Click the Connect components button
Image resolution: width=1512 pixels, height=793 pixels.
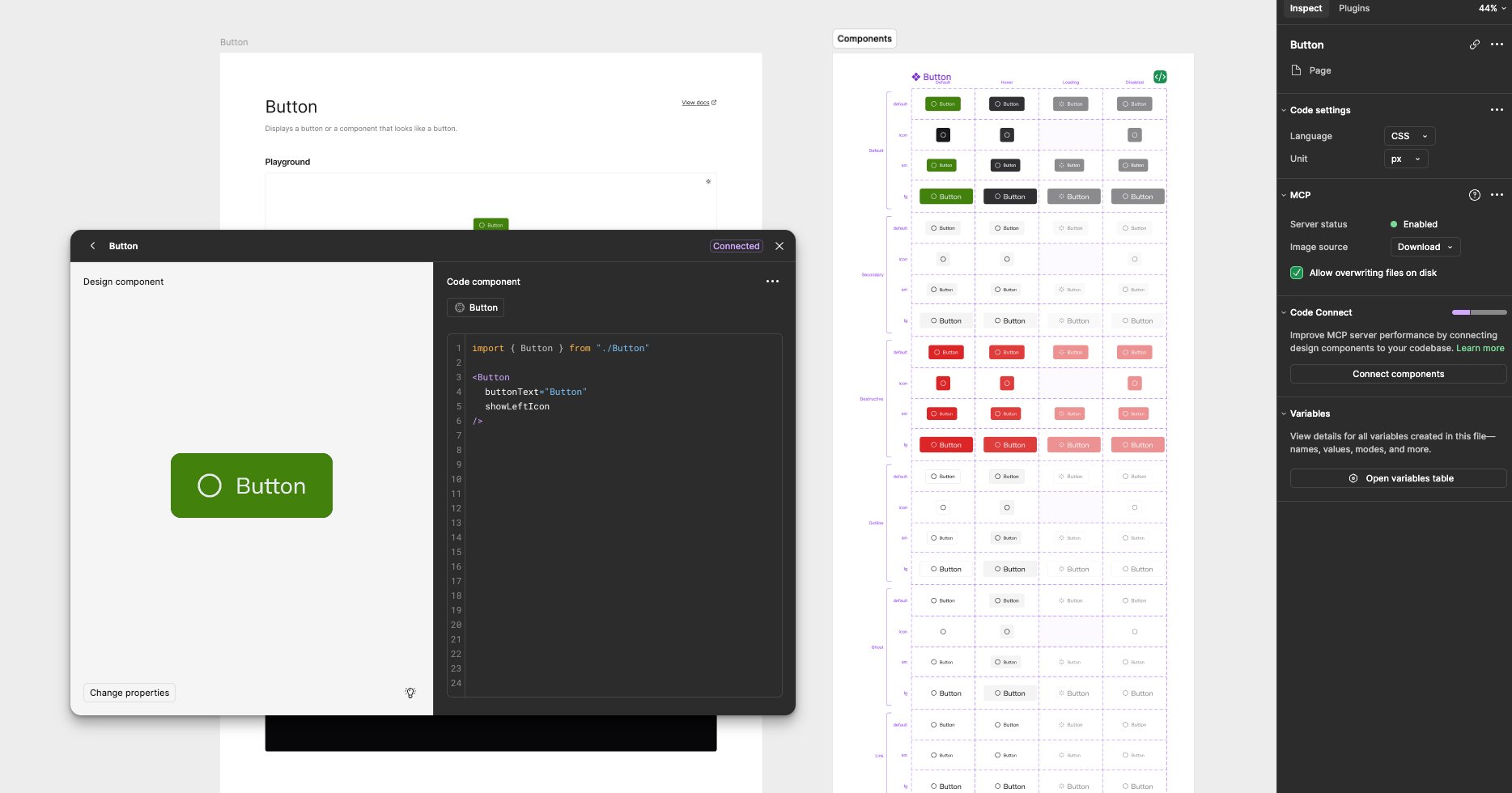pyautogui.click(x=1398, y=373)
